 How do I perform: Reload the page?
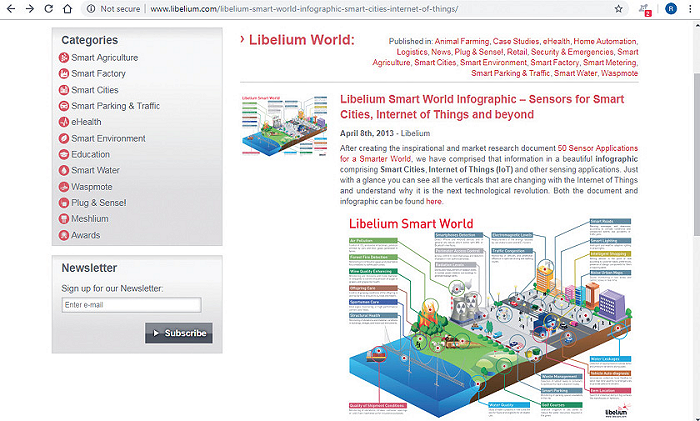point(49,9)
